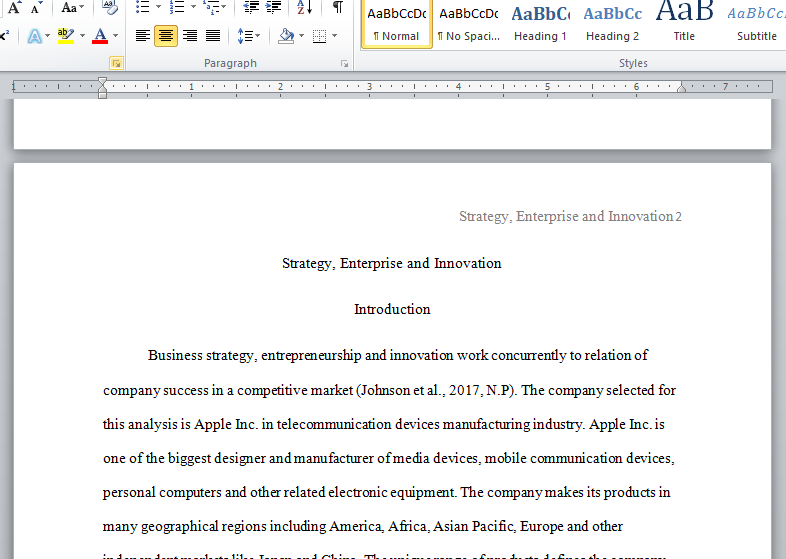Apply the text highlight color pen
The height and width of the screenshot is (559, 786).
66,36
